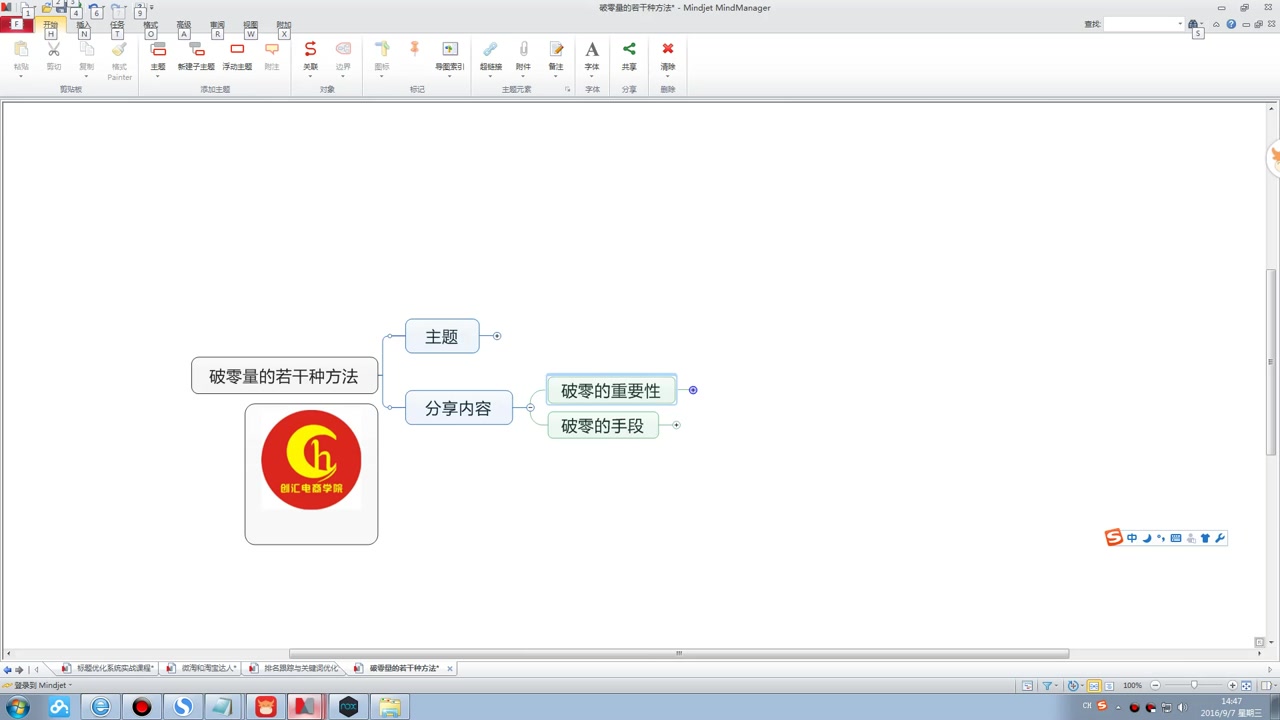The width and height of the screenshot is (1280, 720).
Task: Open the 开始 ribbon tab
Action: pos(50,25)
